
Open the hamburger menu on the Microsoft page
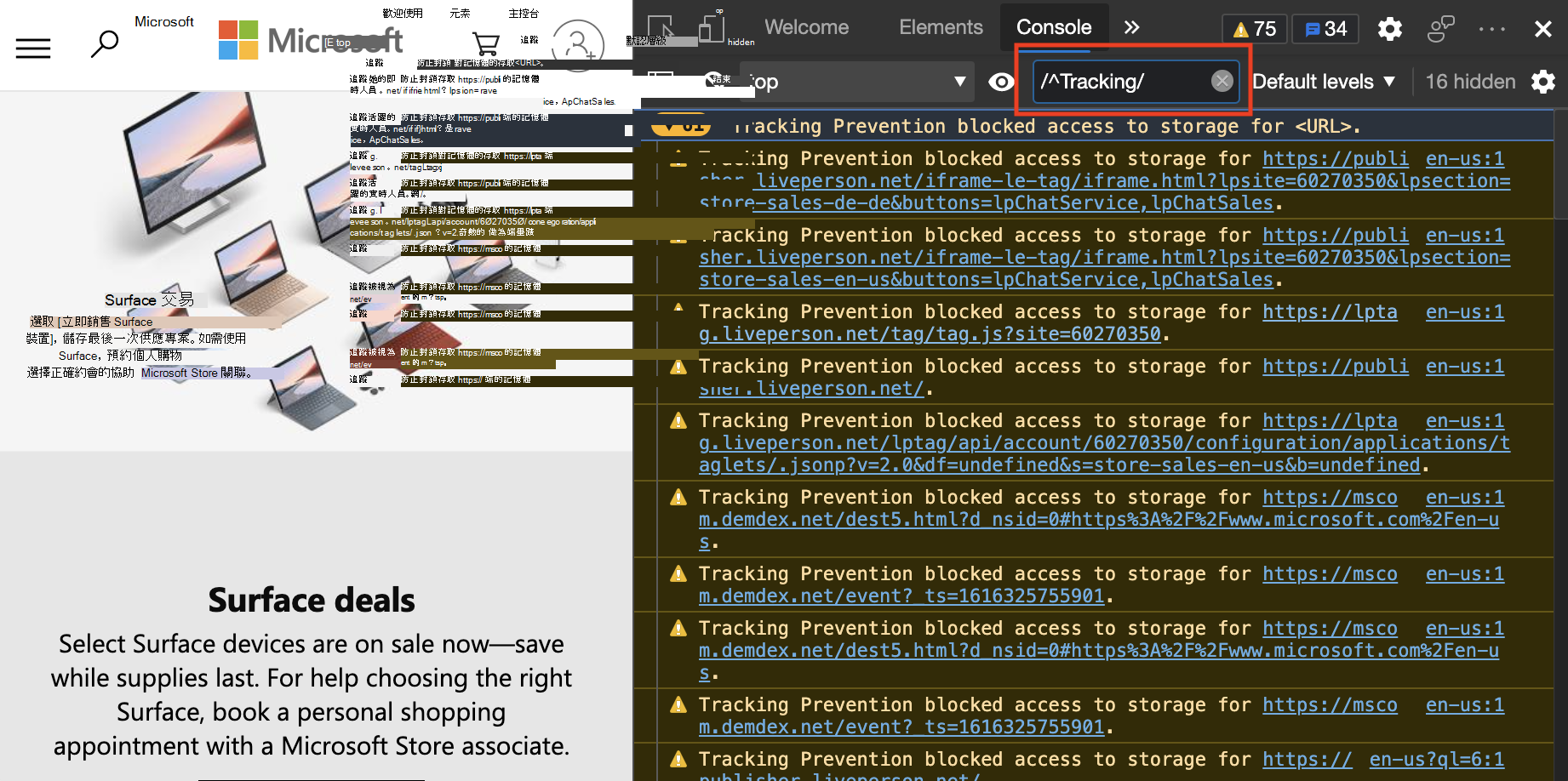(x=33, y=48)
